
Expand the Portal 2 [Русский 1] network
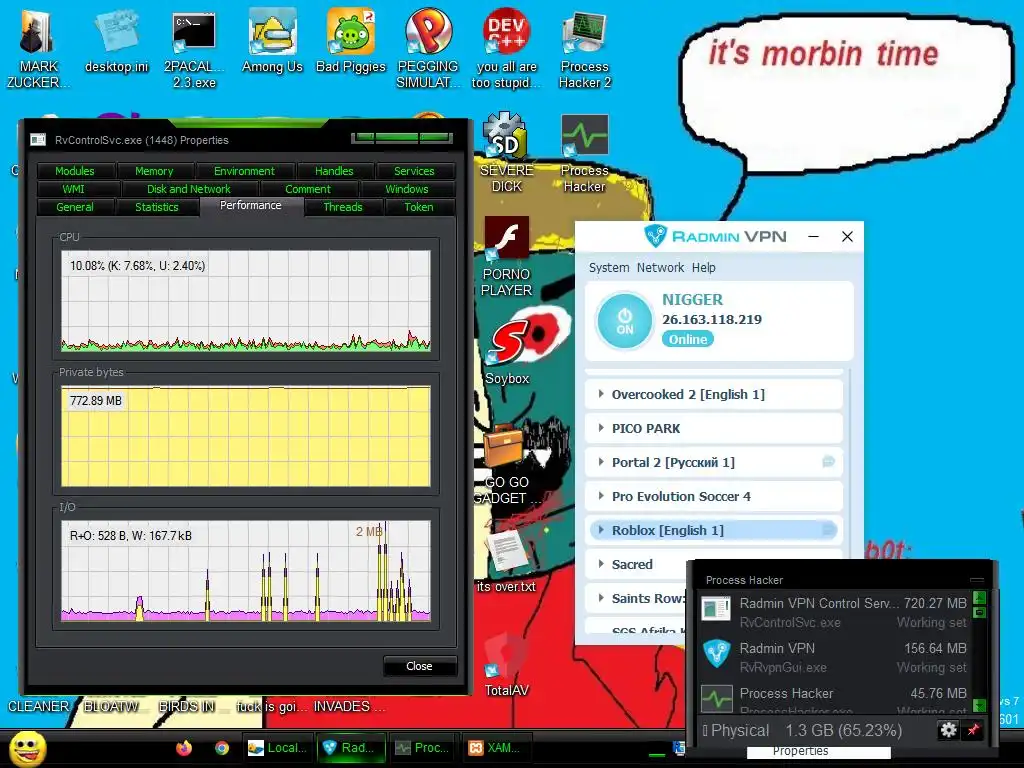[601, 462]
